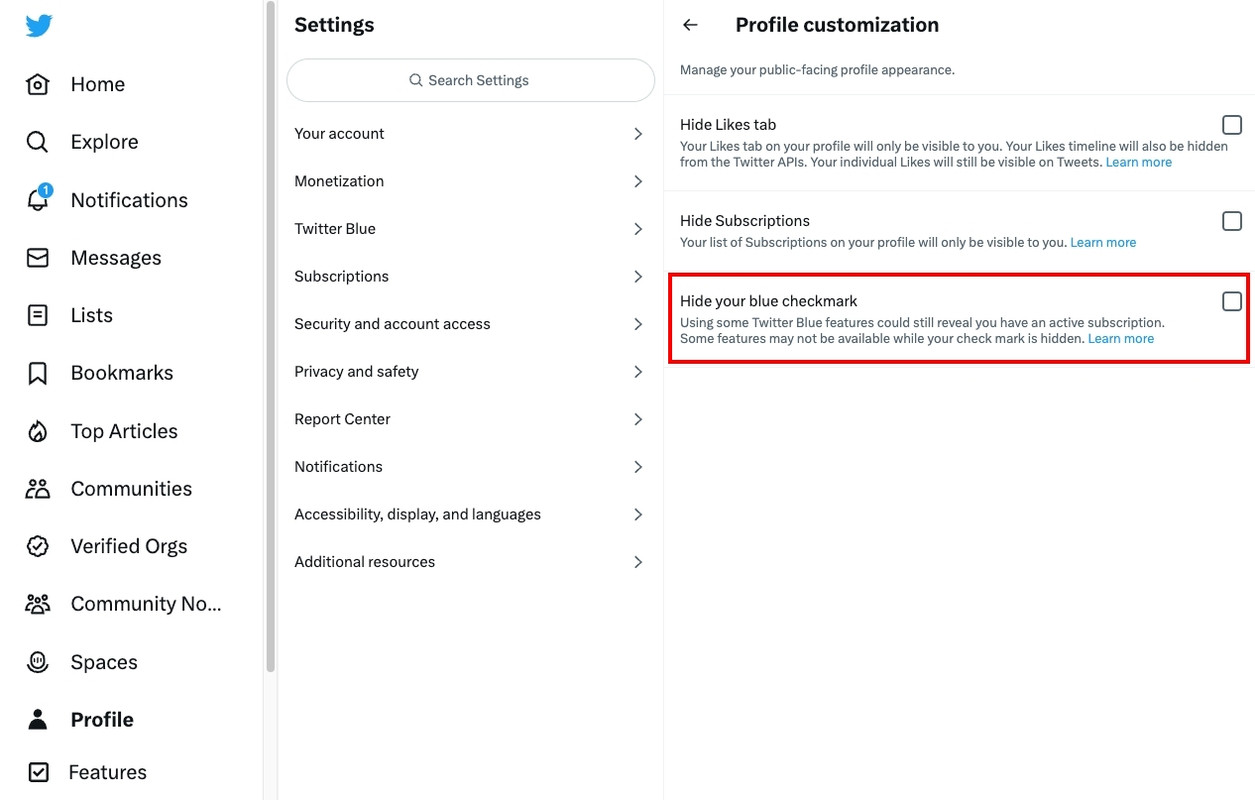The width and height of the screenshot is (1255, 800).
Task: Go to Bookmarks icon in sidebar
Action: [37, 373]
